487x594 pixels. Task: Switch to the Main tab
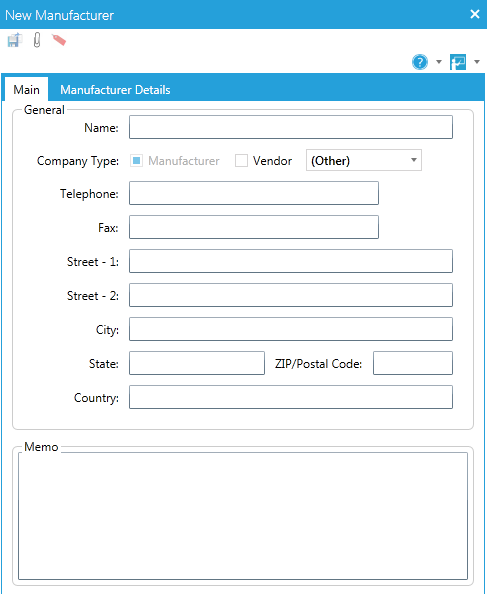[x=27, y=90]
